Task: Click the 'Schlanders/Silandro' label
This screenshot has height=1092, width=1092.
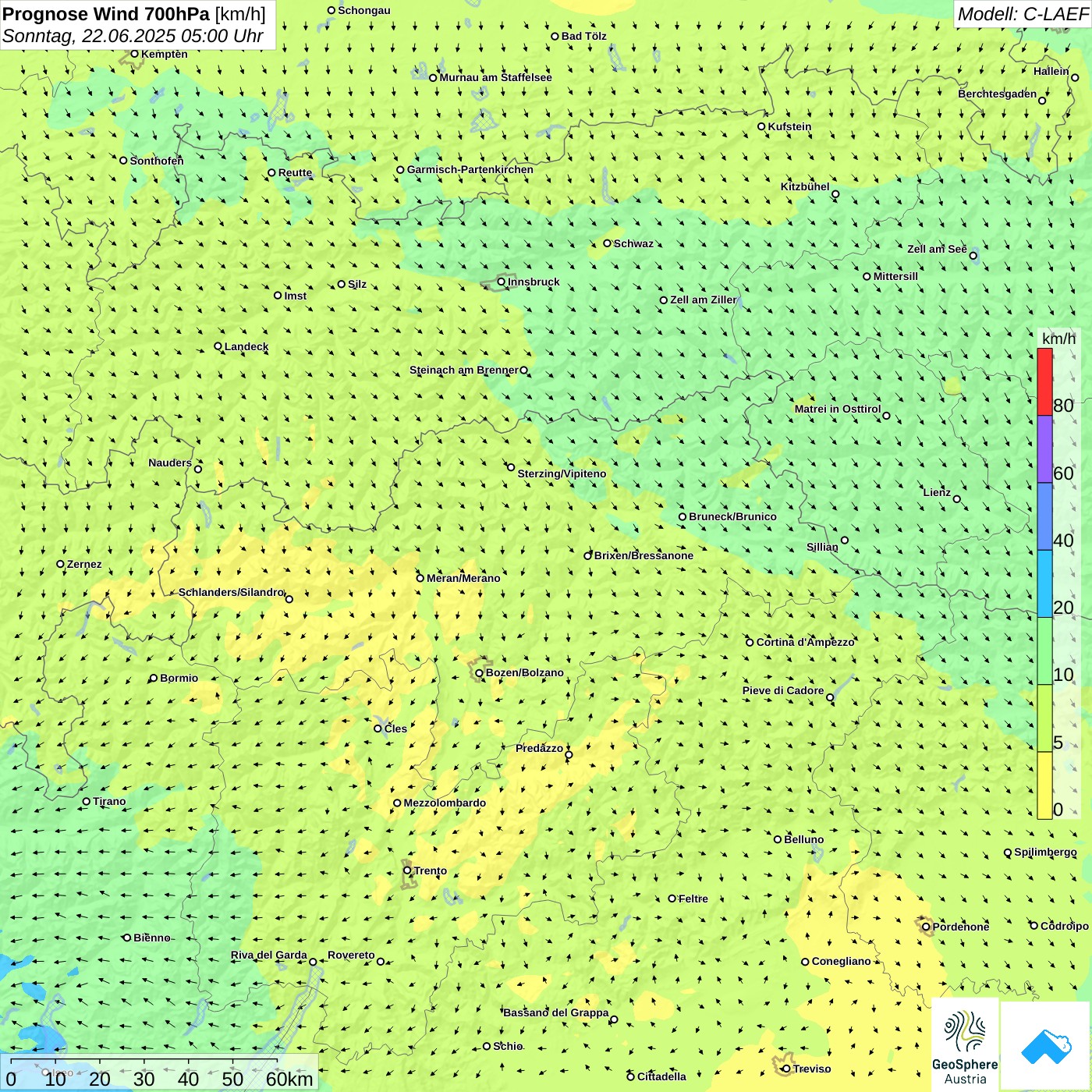Action: tap(231, 592)
